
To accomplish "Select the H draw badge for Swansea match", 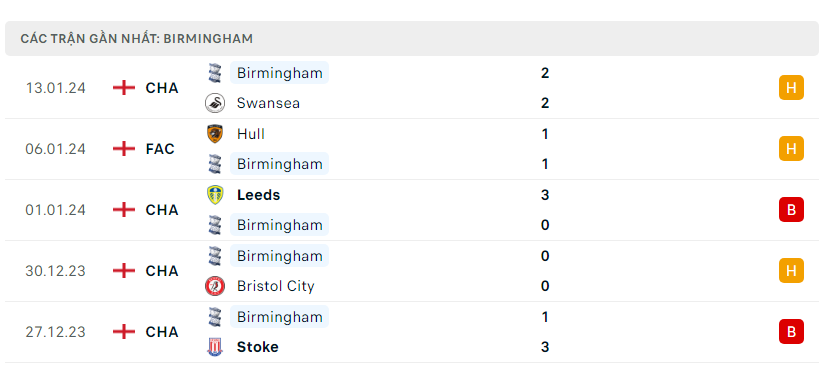I will (x=791, y=88).
